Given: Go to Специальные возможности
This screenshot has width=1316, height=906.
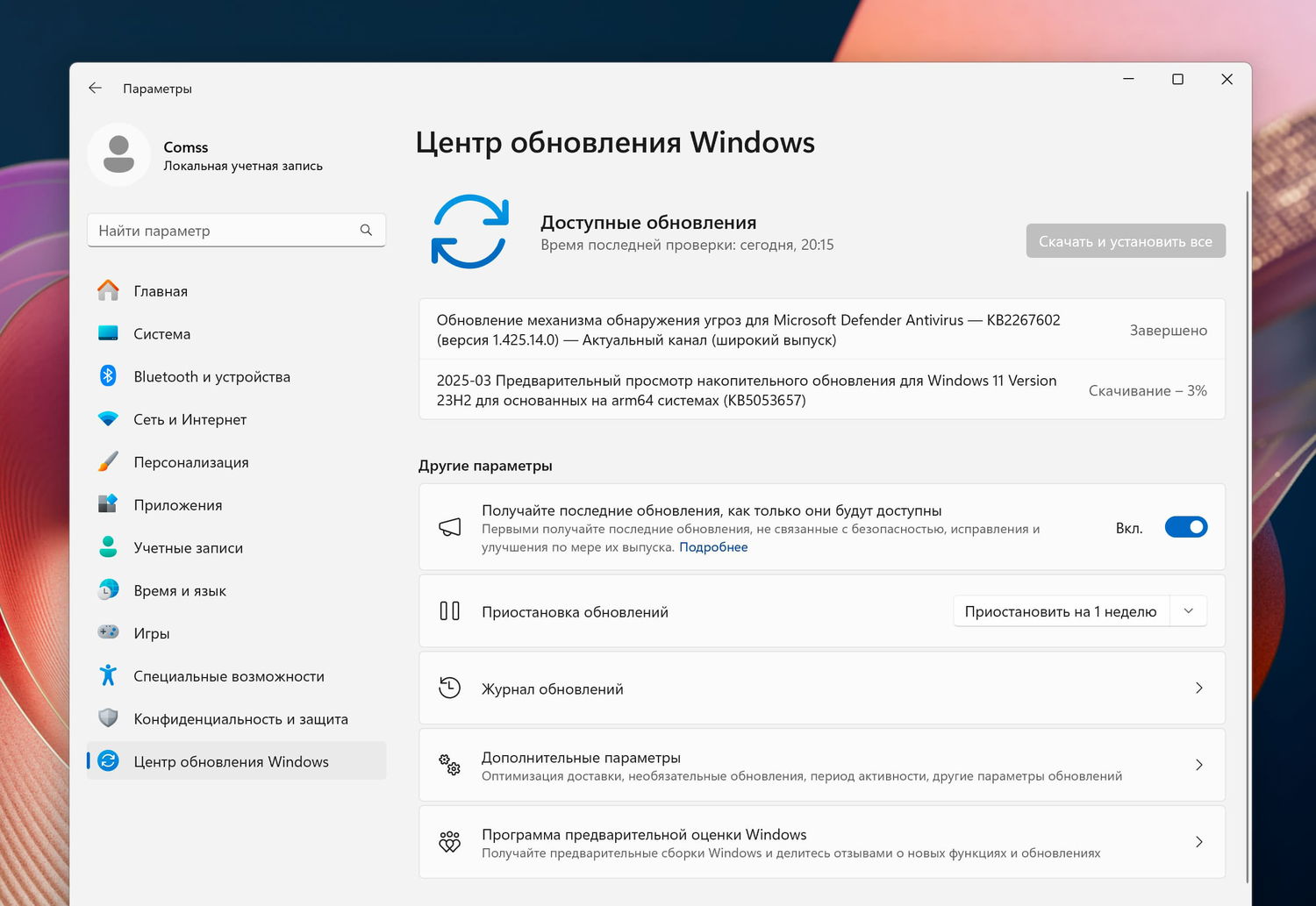Looking at the screenshot, I should (237, 676).
